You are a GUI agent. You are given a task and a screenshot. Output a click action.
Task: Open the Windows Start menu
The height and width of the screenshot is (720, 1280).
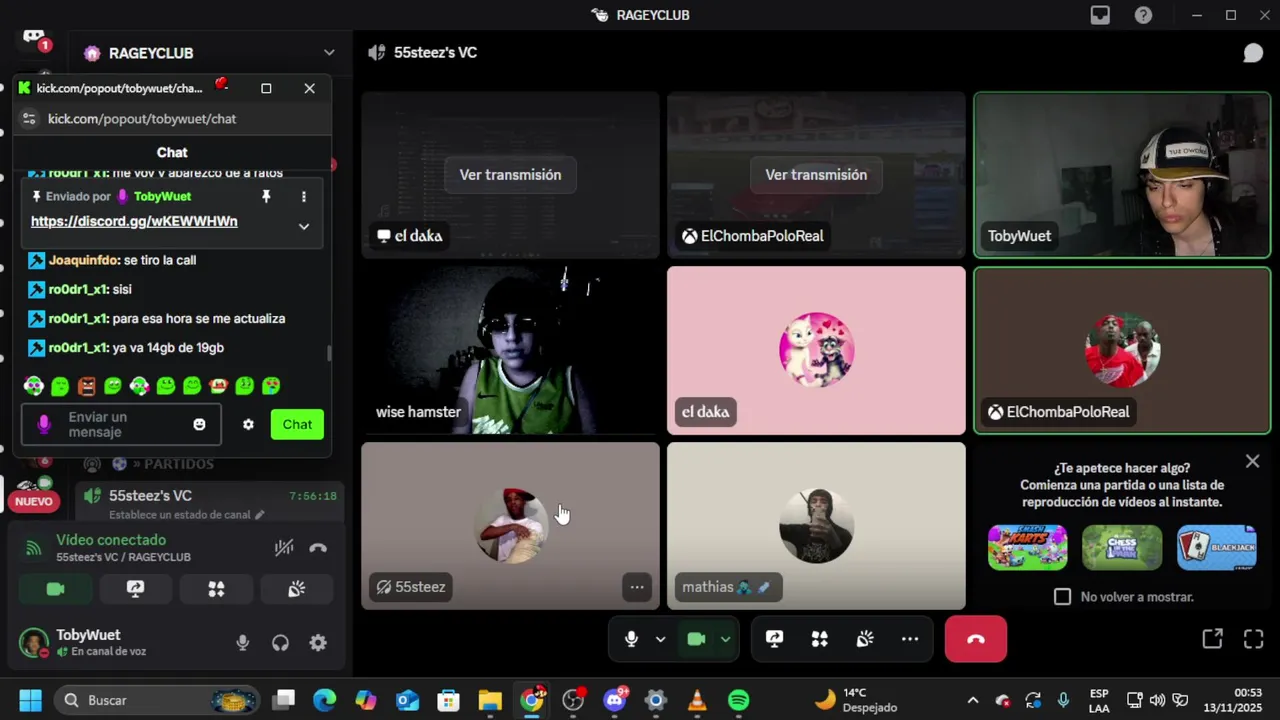coord(30,700)
